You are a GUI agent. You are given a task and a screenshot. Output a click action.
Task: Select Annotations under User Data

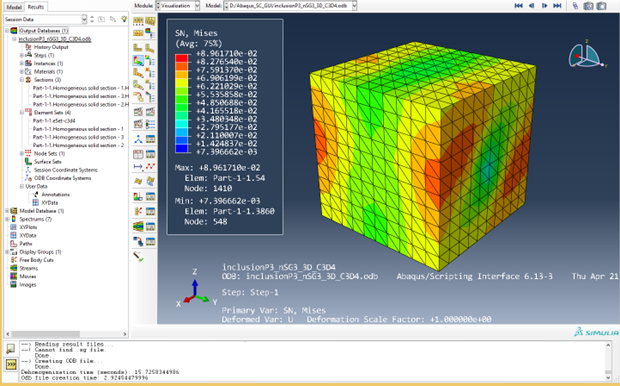[55, 195]
